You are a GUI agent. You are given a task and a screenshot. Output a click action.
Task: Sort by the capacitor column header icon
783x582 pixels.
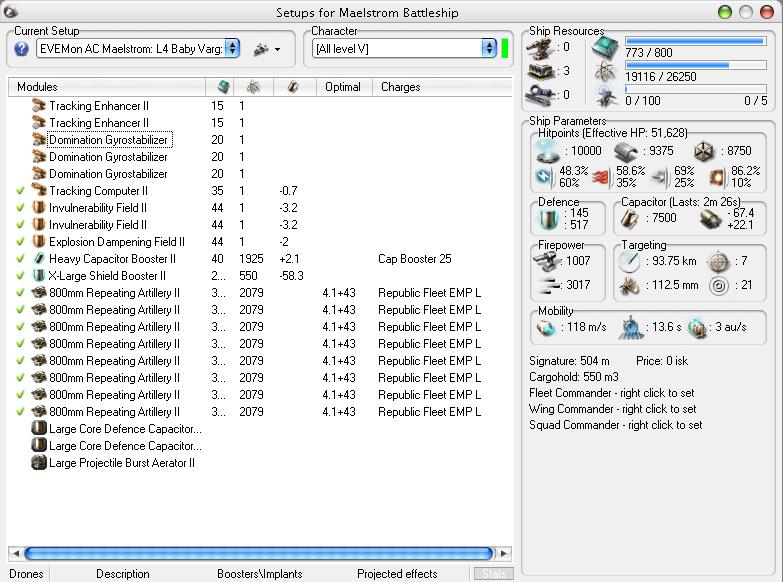click(293, 87)
